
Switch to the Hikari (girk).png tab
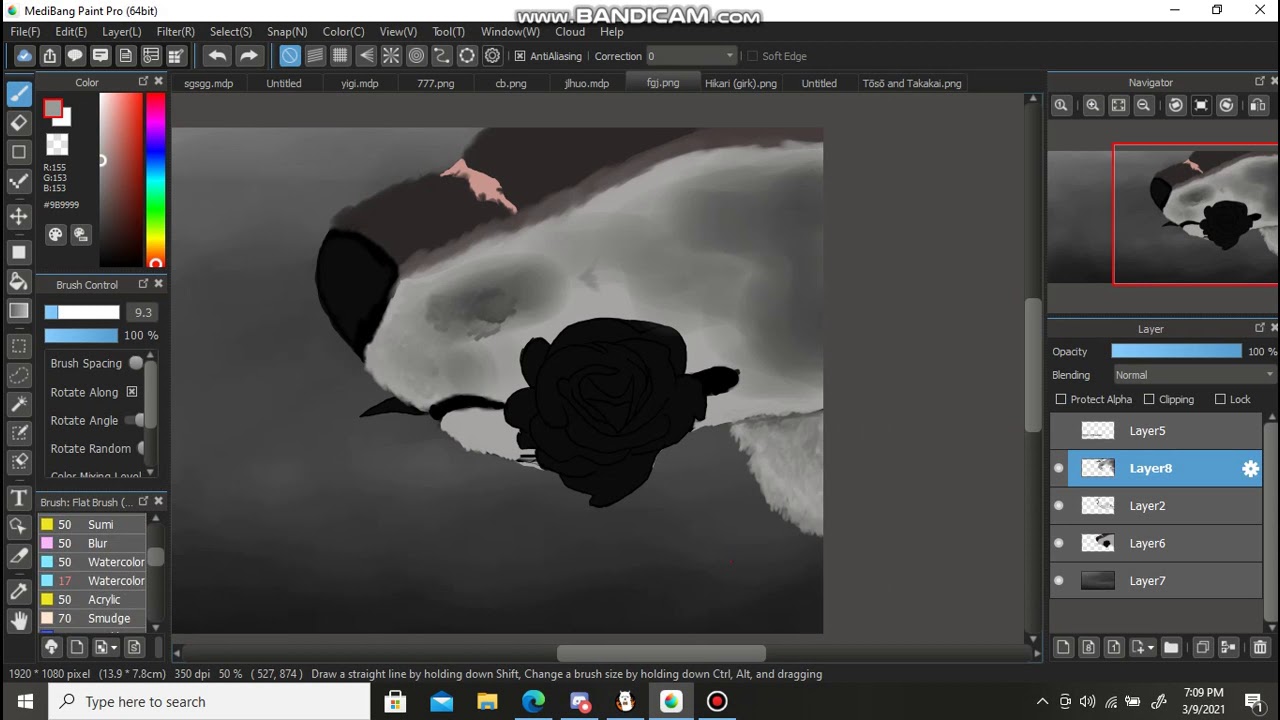pyautogui.click(x=741, y=83)
